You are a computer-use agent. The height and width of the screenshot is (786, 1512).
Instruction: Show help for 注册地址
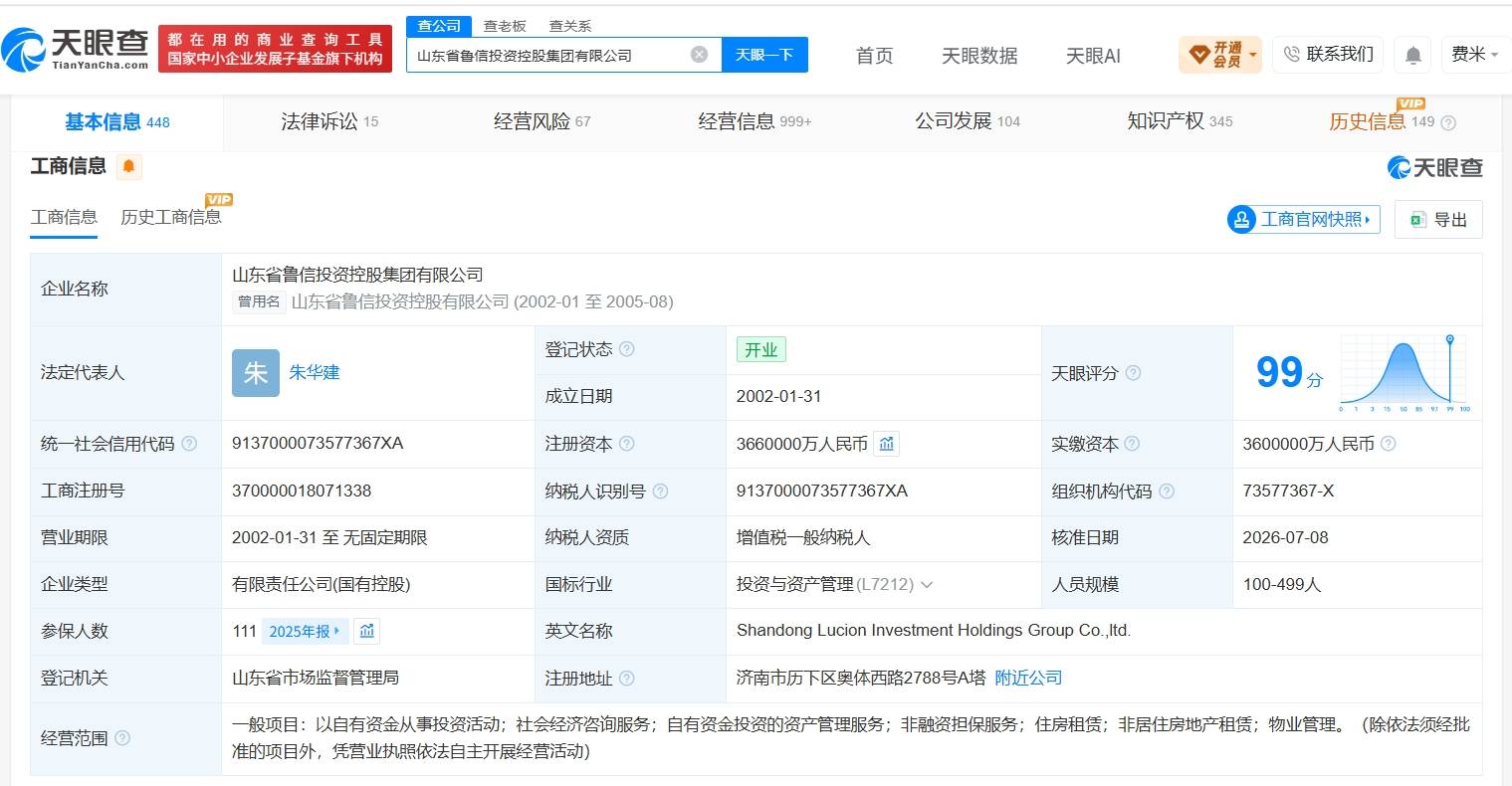[626, 679]
